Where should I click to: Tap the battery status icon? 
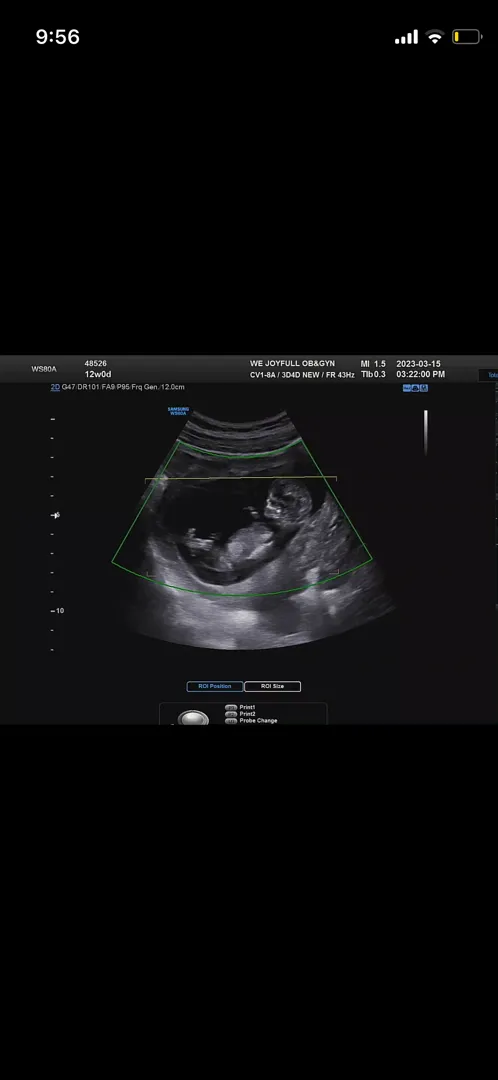pos(466,37)
